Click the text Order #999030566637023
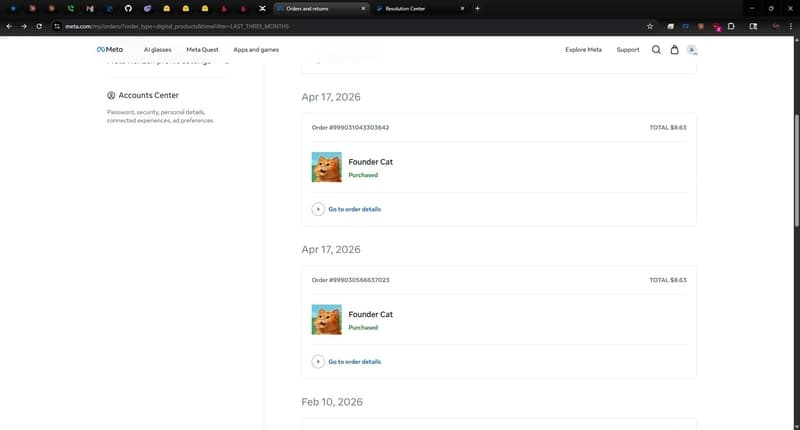The image size is (800, 430). point(350,280)
